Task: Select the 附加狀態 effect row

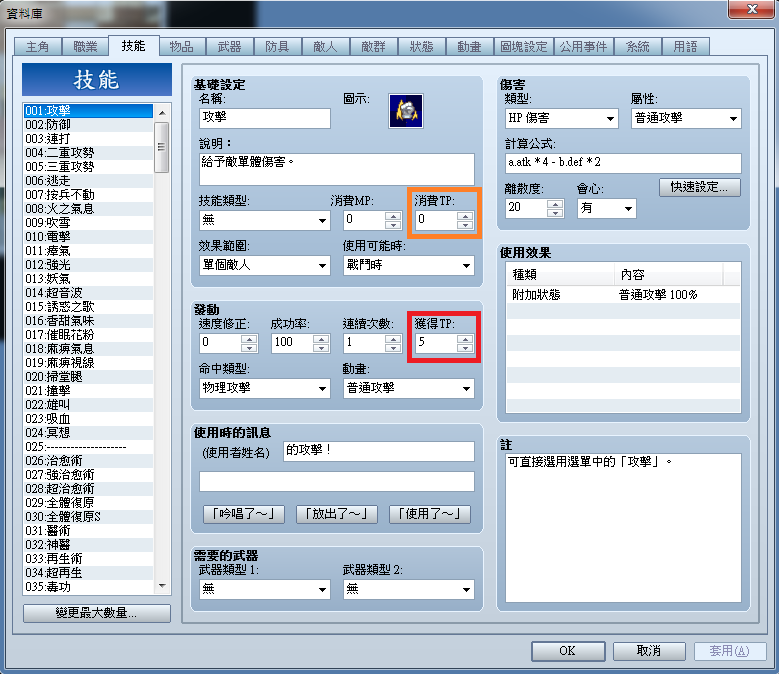Action: 623,295
